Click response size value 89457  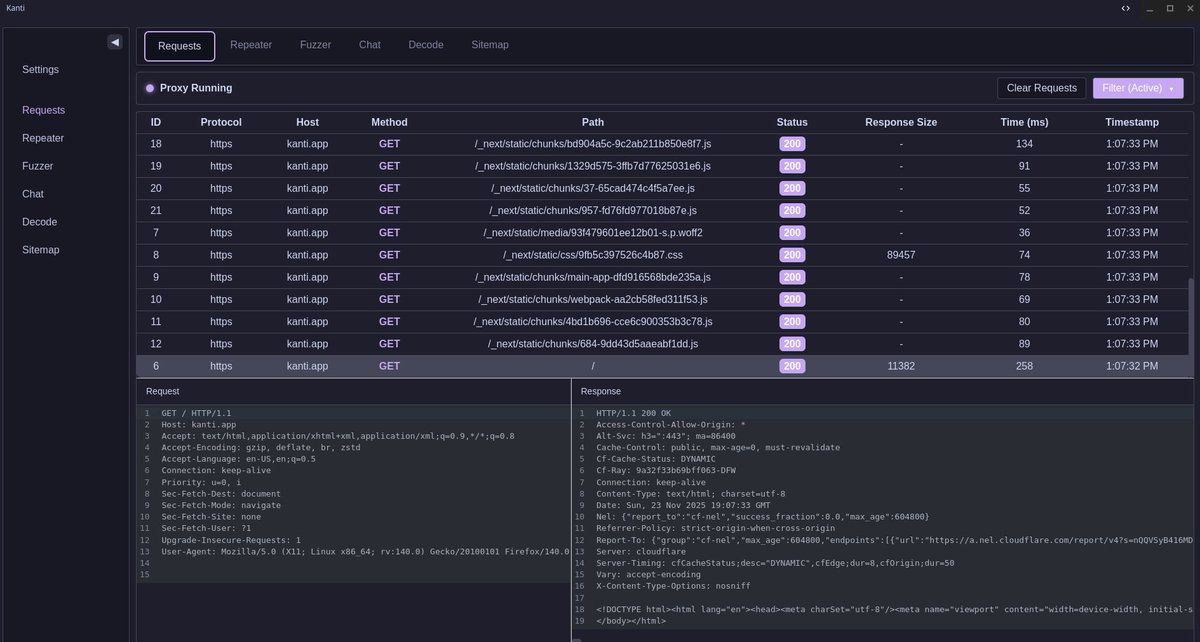click(901, 255)
